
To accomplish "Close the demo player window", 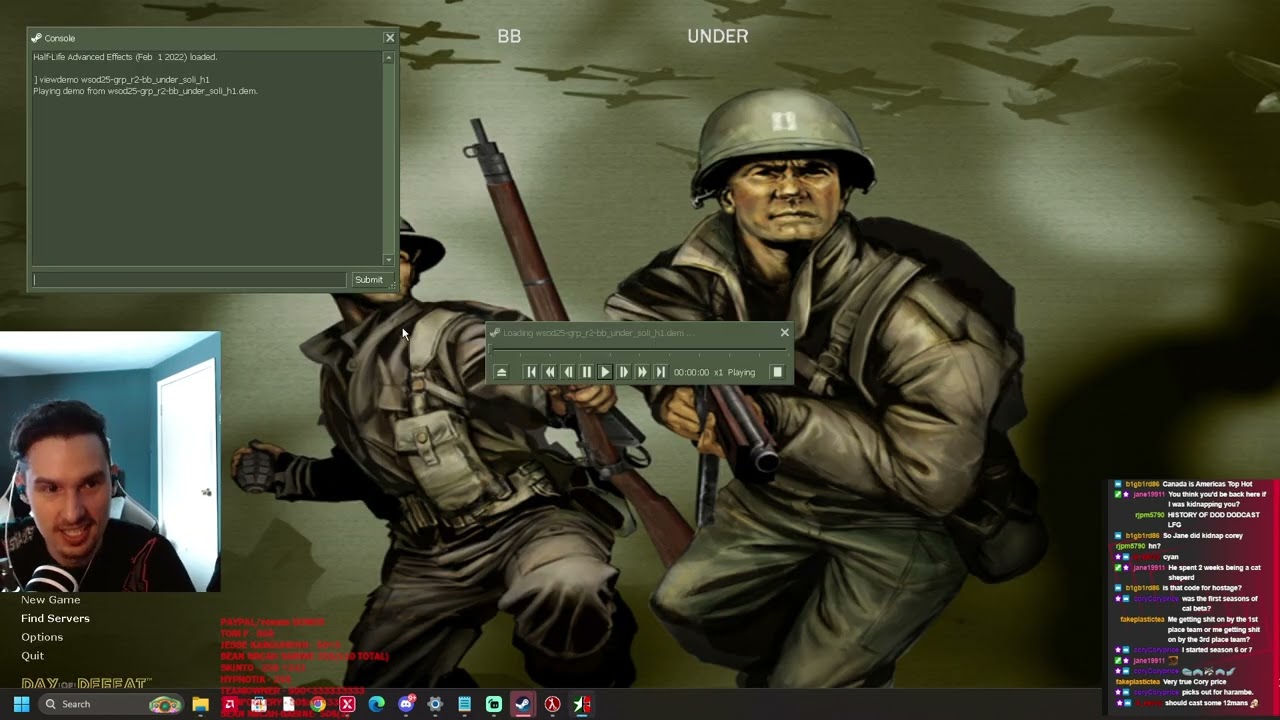I will 784,332.
